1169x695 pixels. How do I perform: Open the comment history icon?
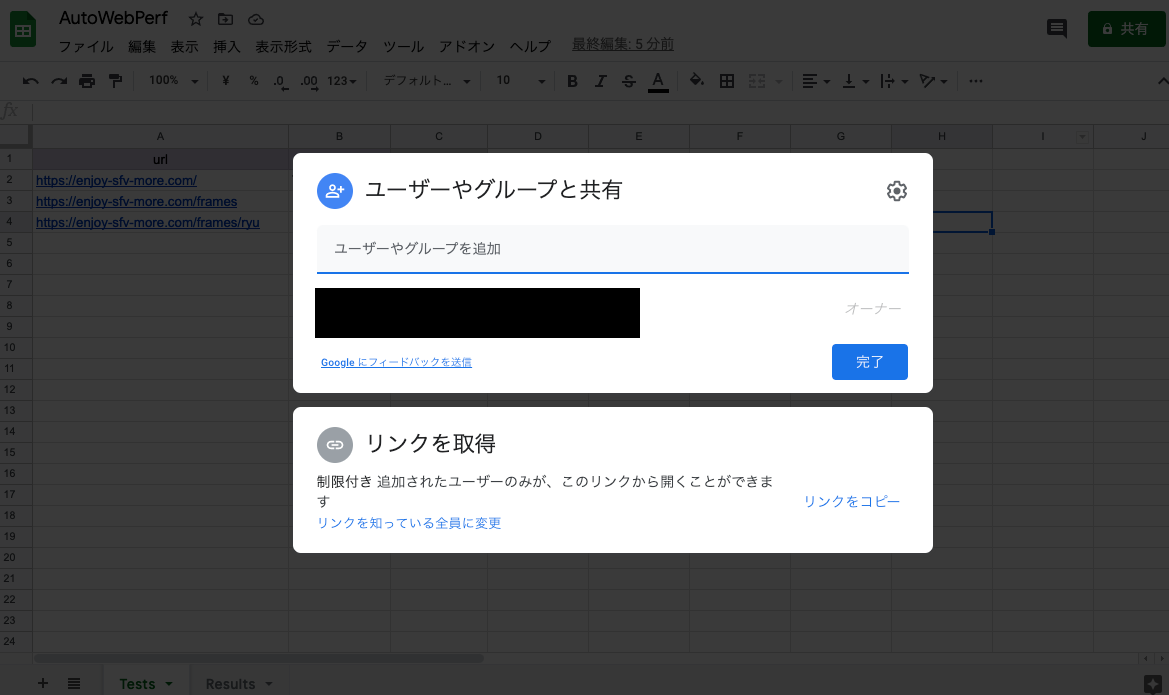pyautogui.click(x=1056, y=29)
